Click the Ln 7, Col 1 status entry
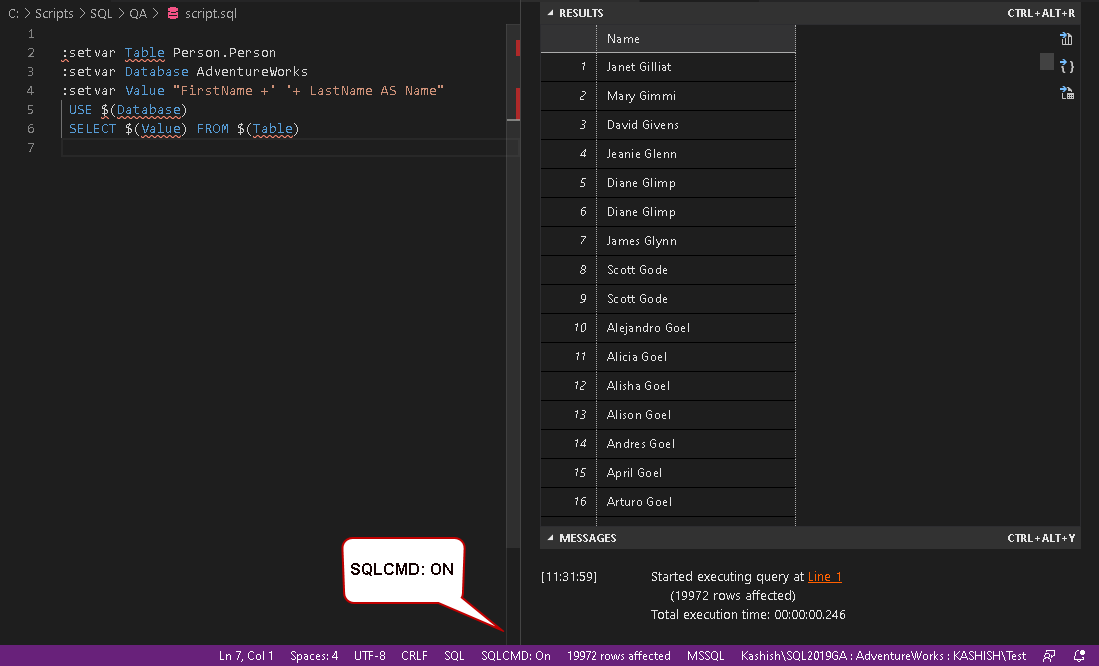 (246, 655)
